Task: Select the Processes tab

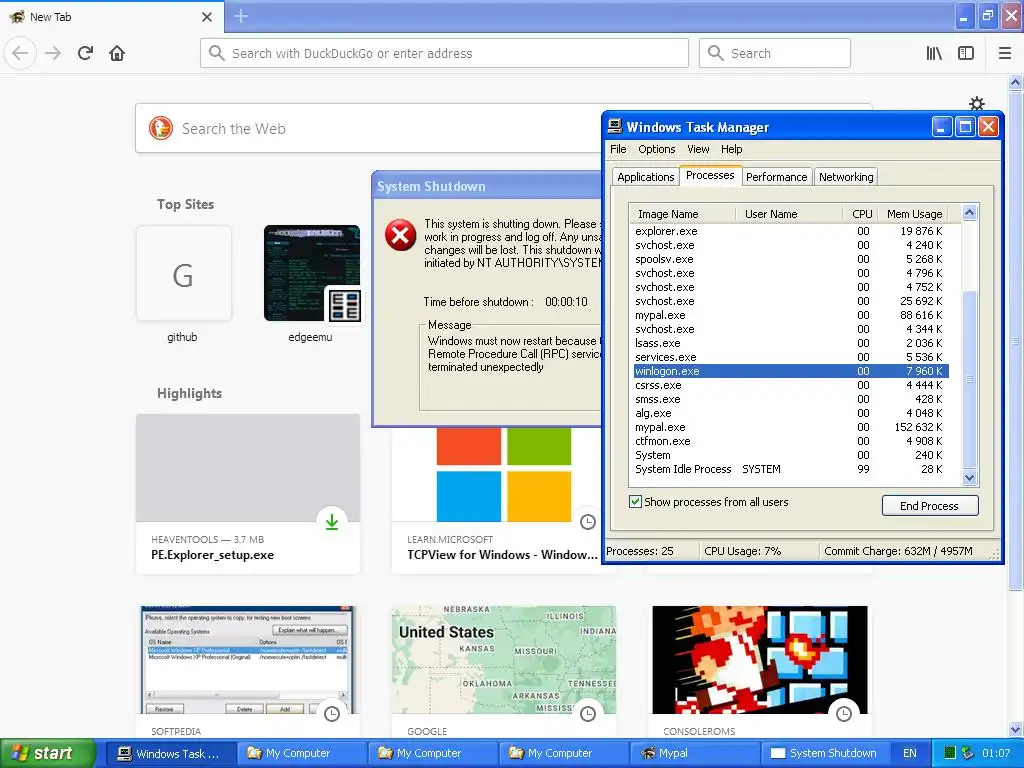Action: pyautogui.click(x=710, y=175)
